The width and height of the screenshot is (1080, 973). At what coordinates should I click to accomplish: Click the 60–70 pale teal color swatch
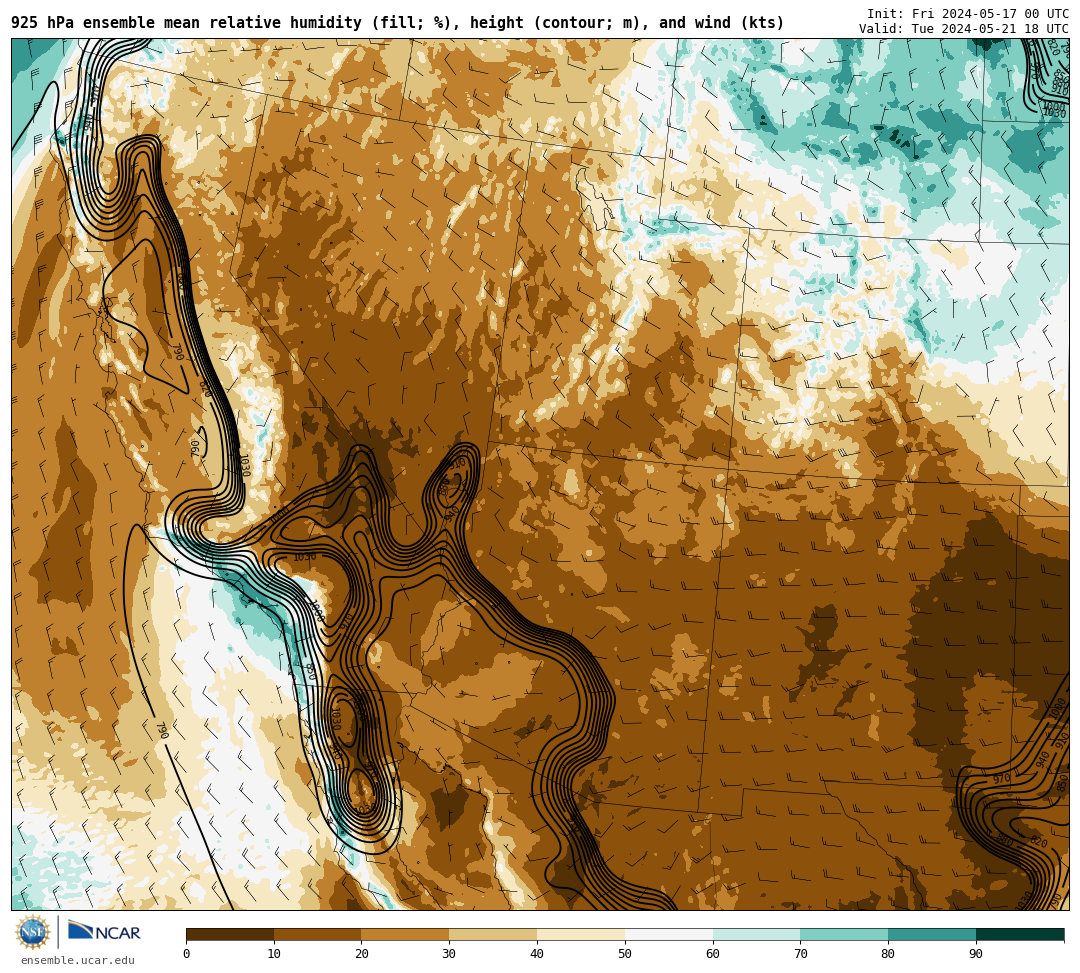[757, 934]
